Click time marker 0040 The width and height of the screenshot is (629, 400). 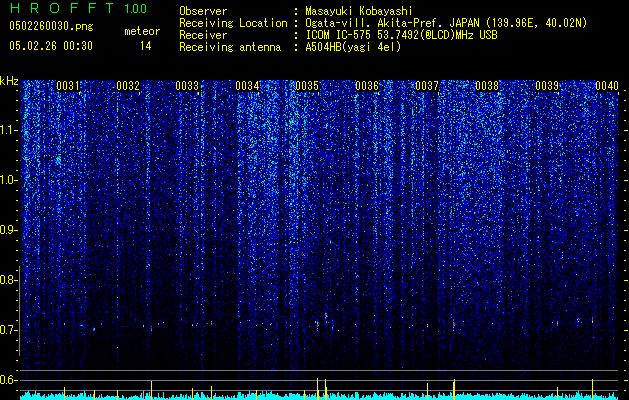coord(607,86)
